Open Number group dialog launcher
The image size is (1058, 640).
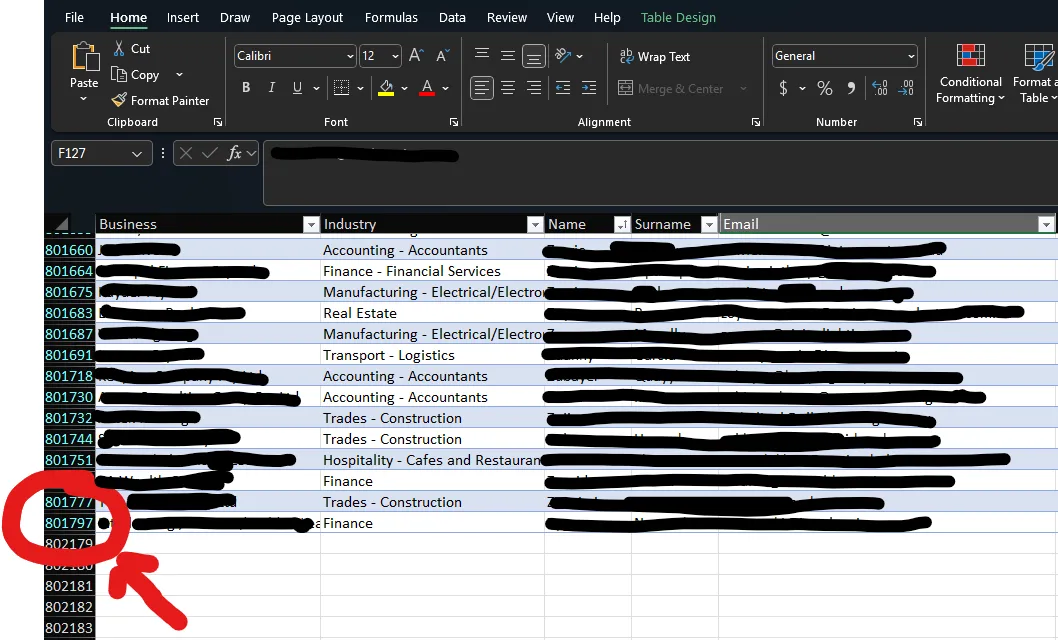918,122
